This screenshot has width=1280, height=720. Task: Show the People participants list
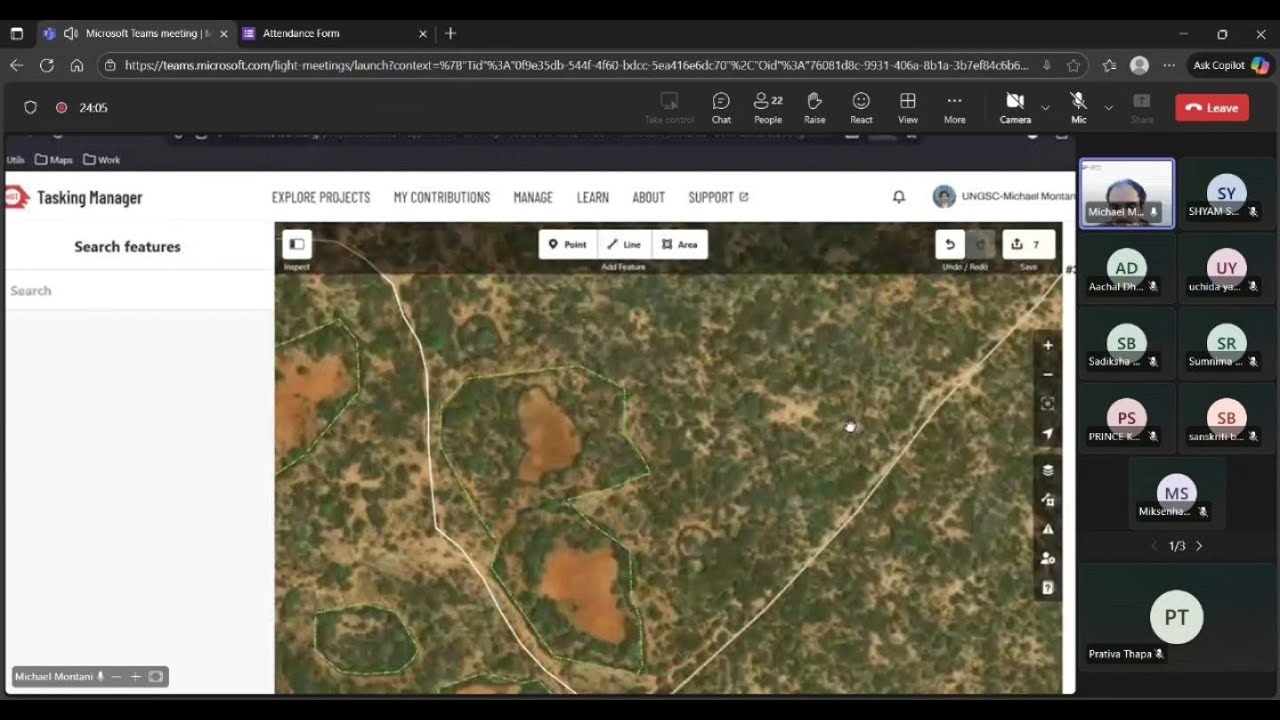click(768, 108)
